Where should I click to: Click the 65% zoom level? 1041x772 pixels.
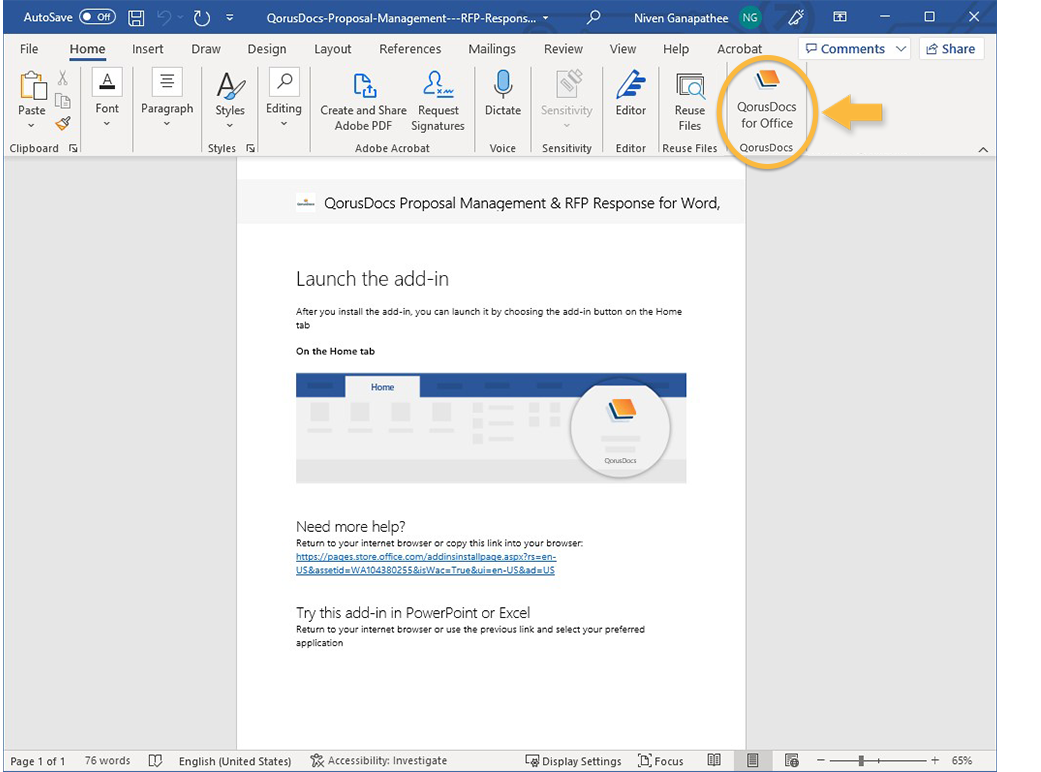click(961, 760)
